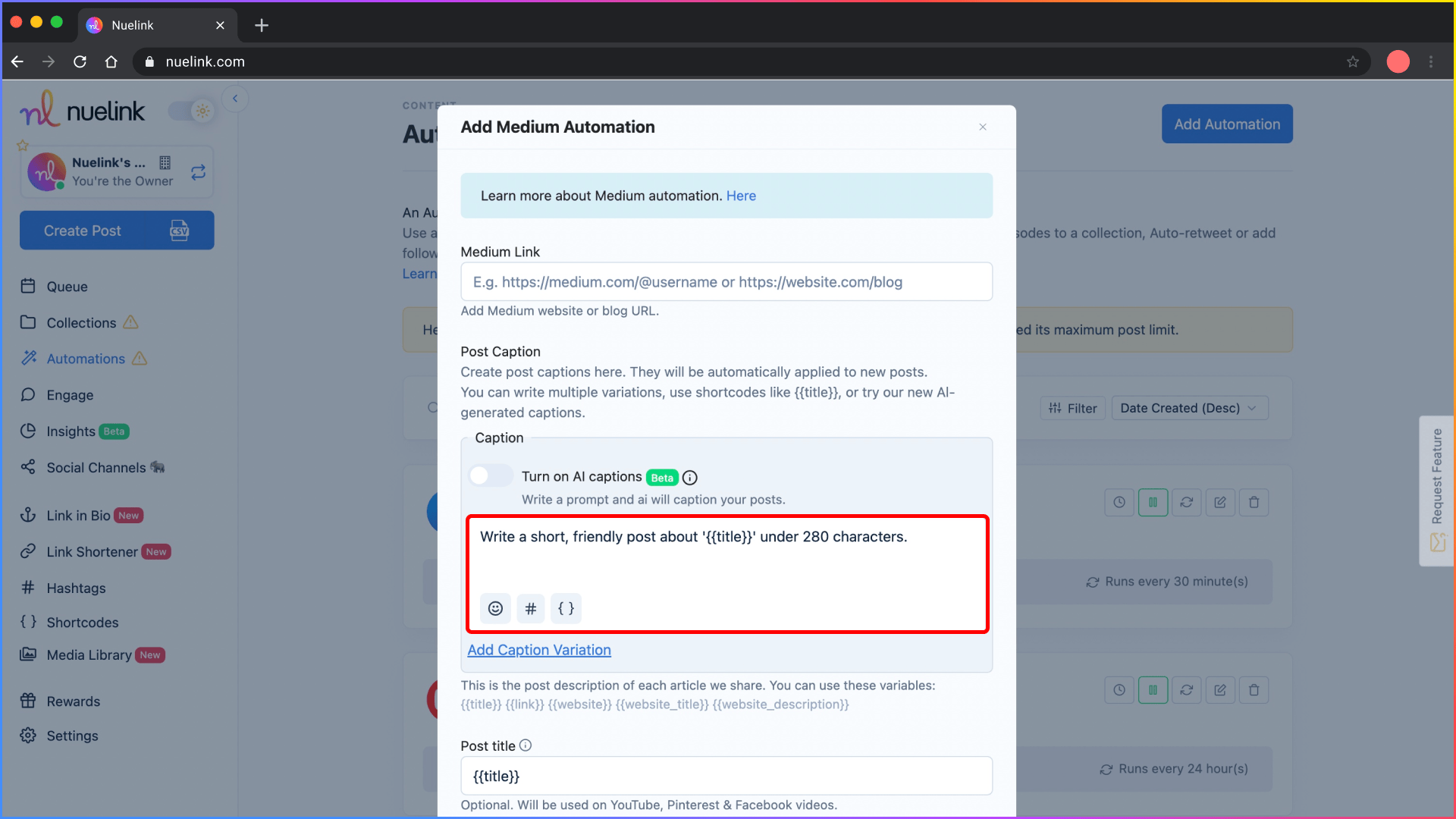Image resolution: width=1456 pixels, height=819 pixels.
Task: Insert a shortcode using the braces icon
Action: pos(566,608)
